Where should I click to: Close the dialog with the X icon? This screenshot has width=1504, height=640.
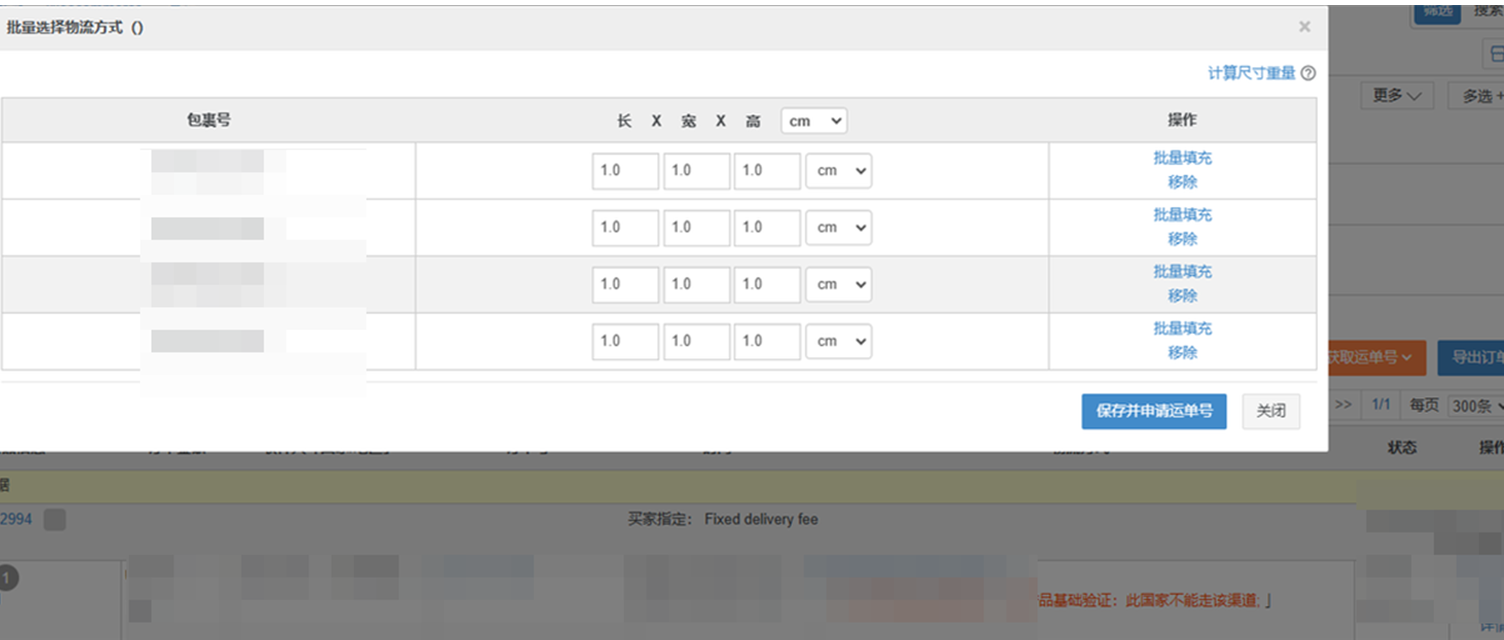(1304, 27)
